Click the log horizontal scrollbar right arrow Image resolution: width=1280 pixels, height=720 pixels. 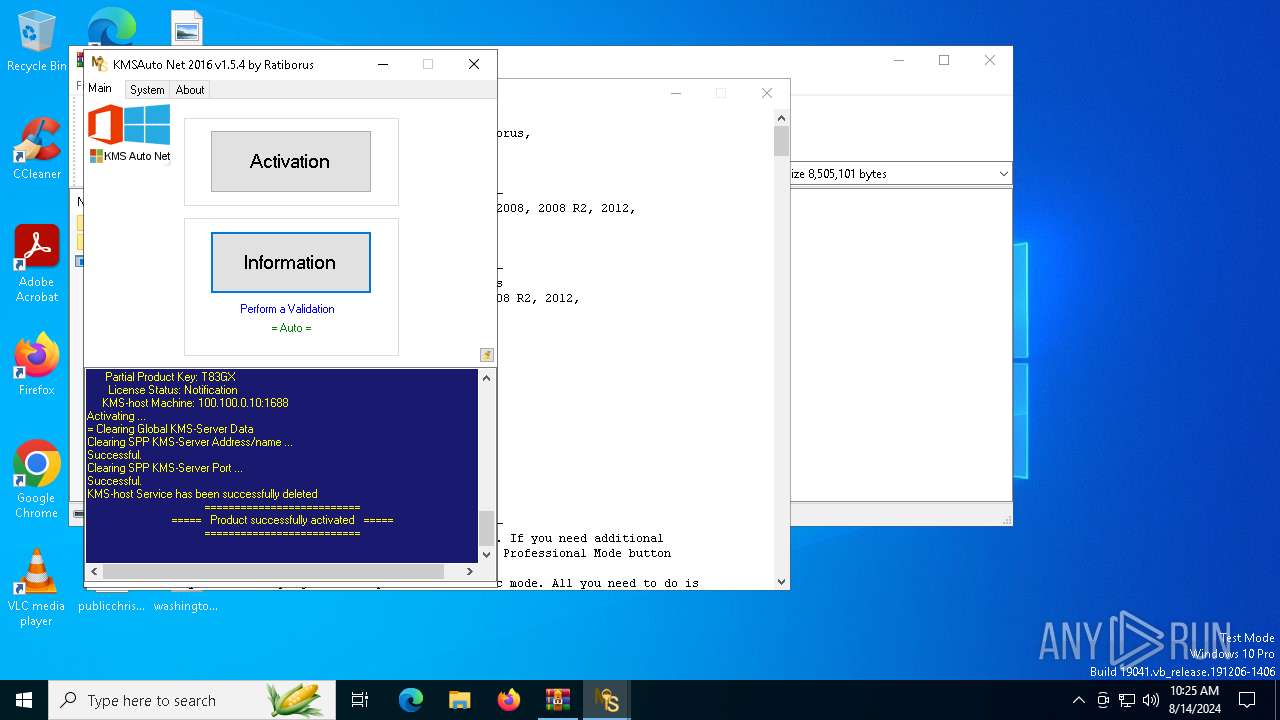[x=470, y=571]
